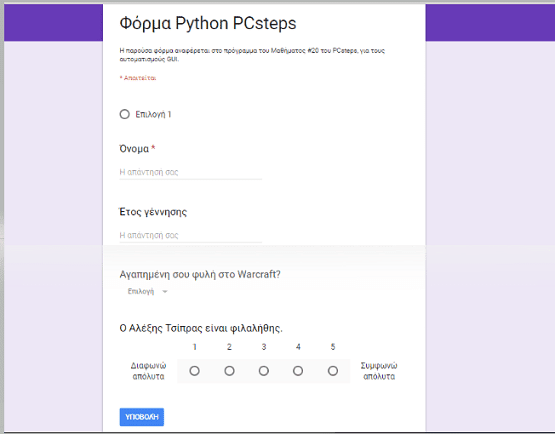The width and height of the screenshot is (555, 434).
Task: Click the Όνομα answer text field
Action: pyautogui.click(x=190, y=172)
